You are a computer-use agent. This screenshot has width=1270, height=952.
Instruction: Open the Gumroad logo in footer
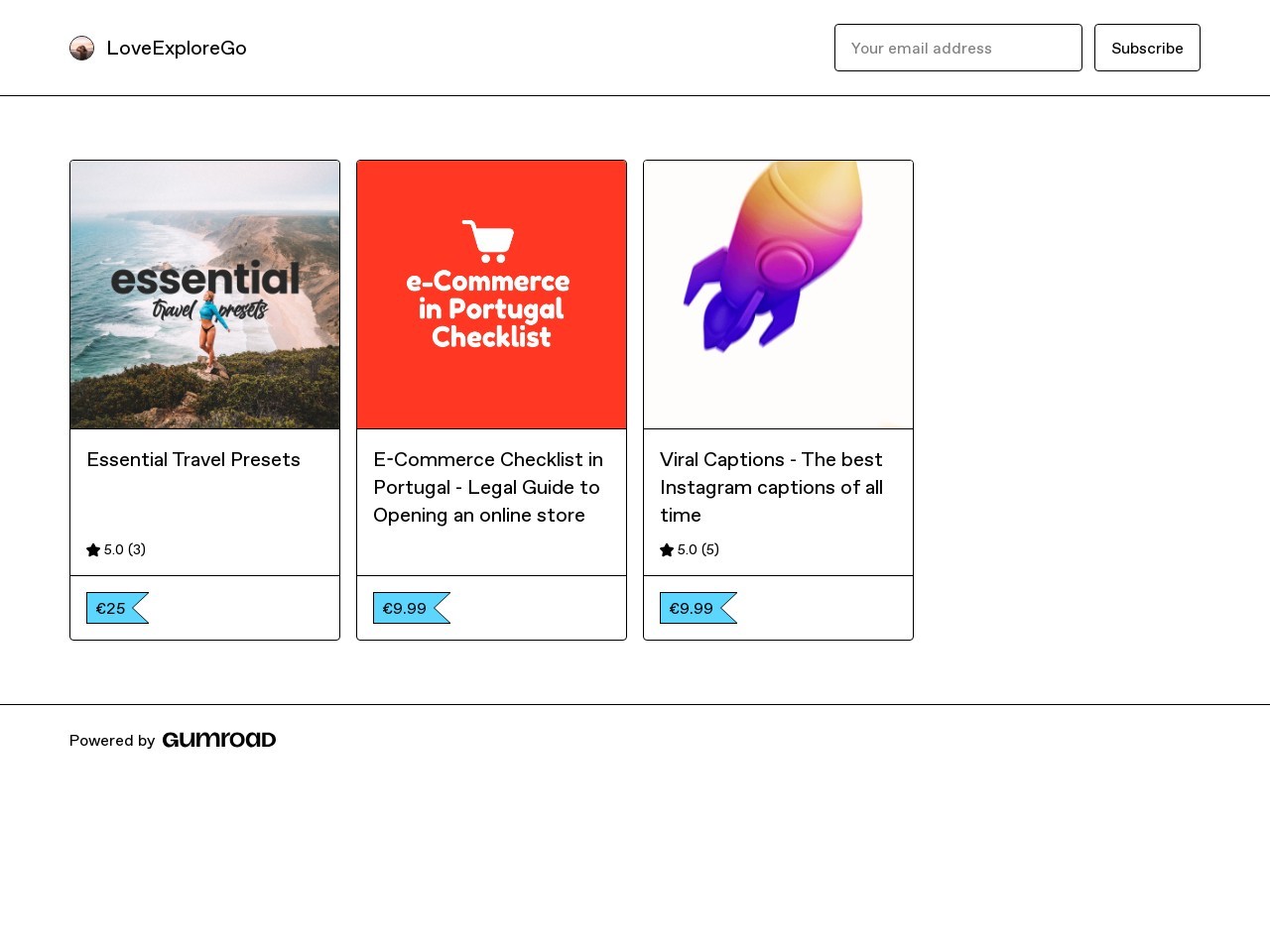tap(219, 740)
